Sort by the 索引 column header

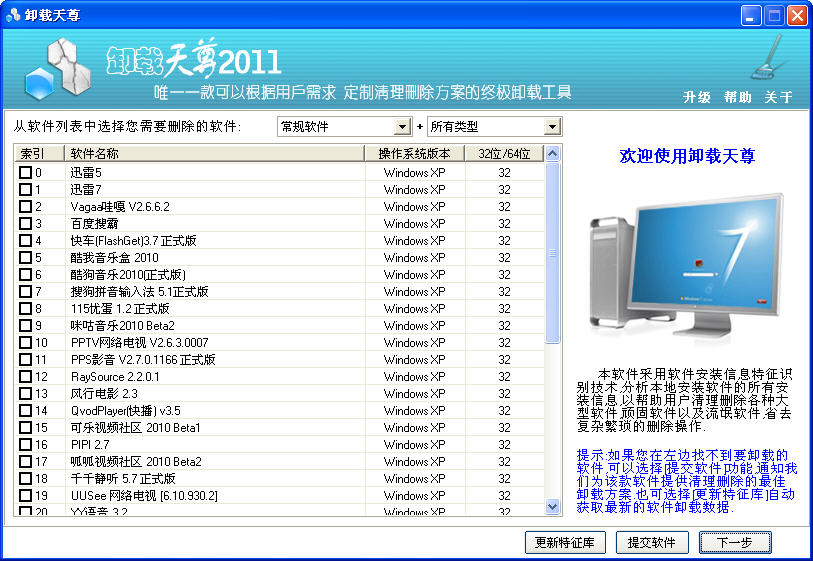(39, 153)
